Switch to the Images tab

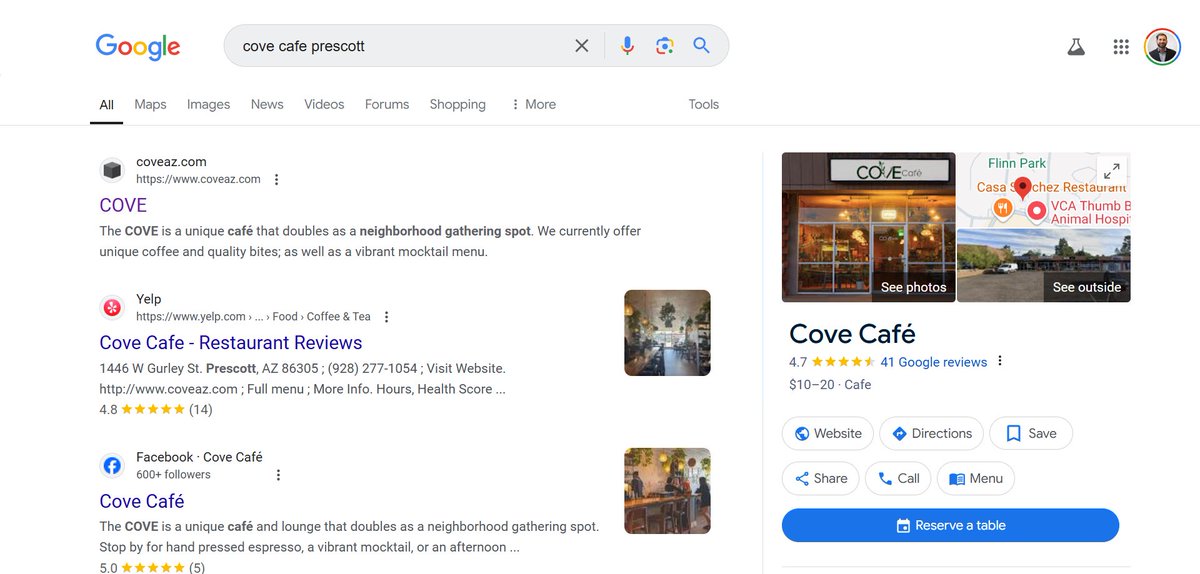[208, 104]
